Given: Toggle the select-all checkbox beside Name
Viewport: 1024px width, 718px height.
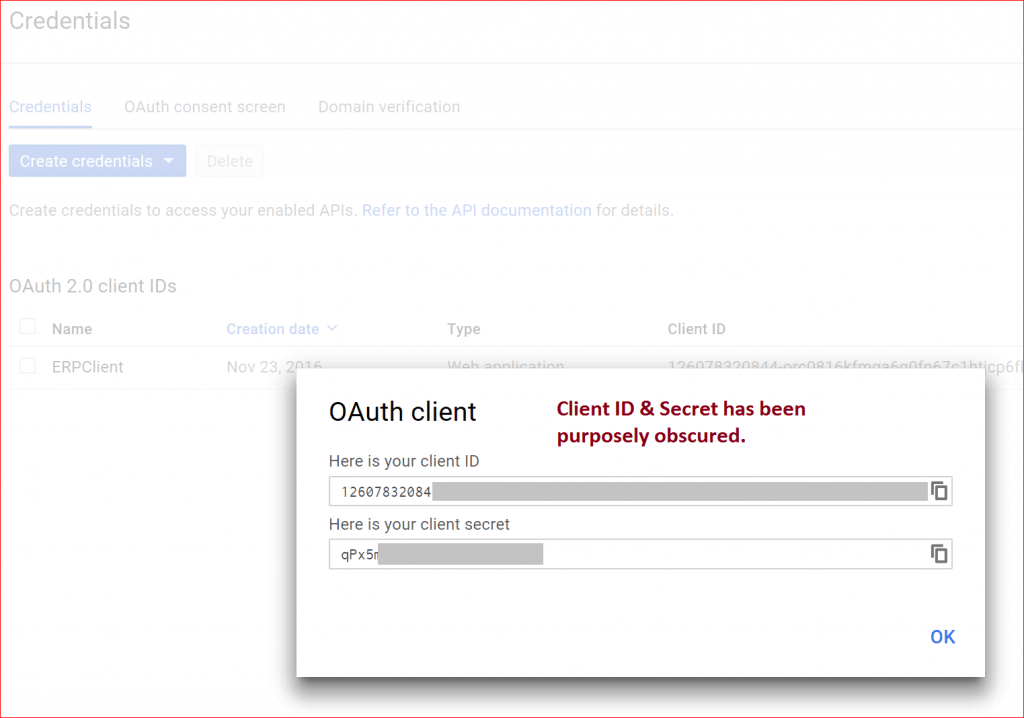Looking at the screenshot, I should pyautogui.click(x=27, y=327).
